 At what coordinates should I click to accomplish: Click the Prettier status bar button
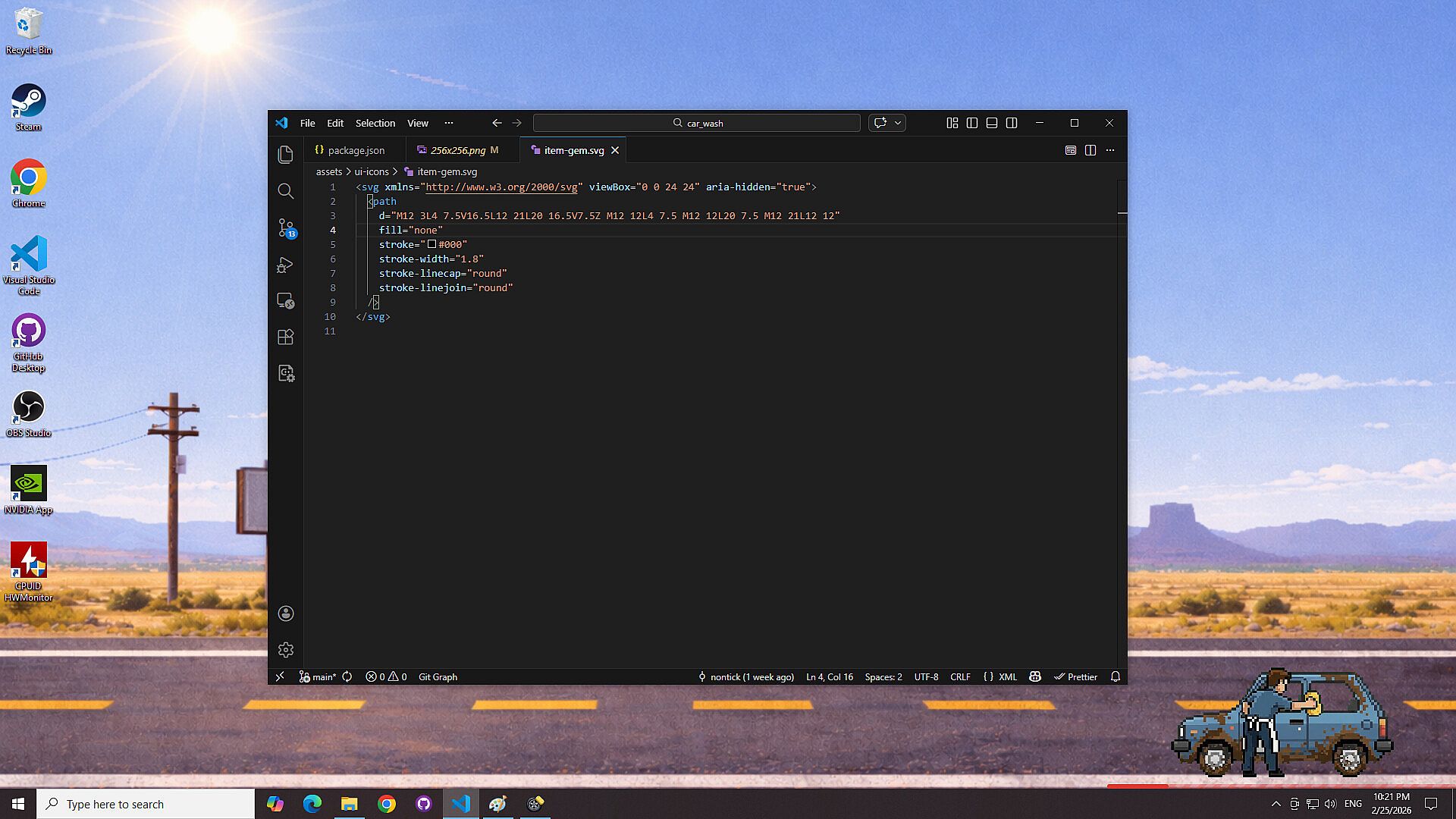tap(1075, 677)
